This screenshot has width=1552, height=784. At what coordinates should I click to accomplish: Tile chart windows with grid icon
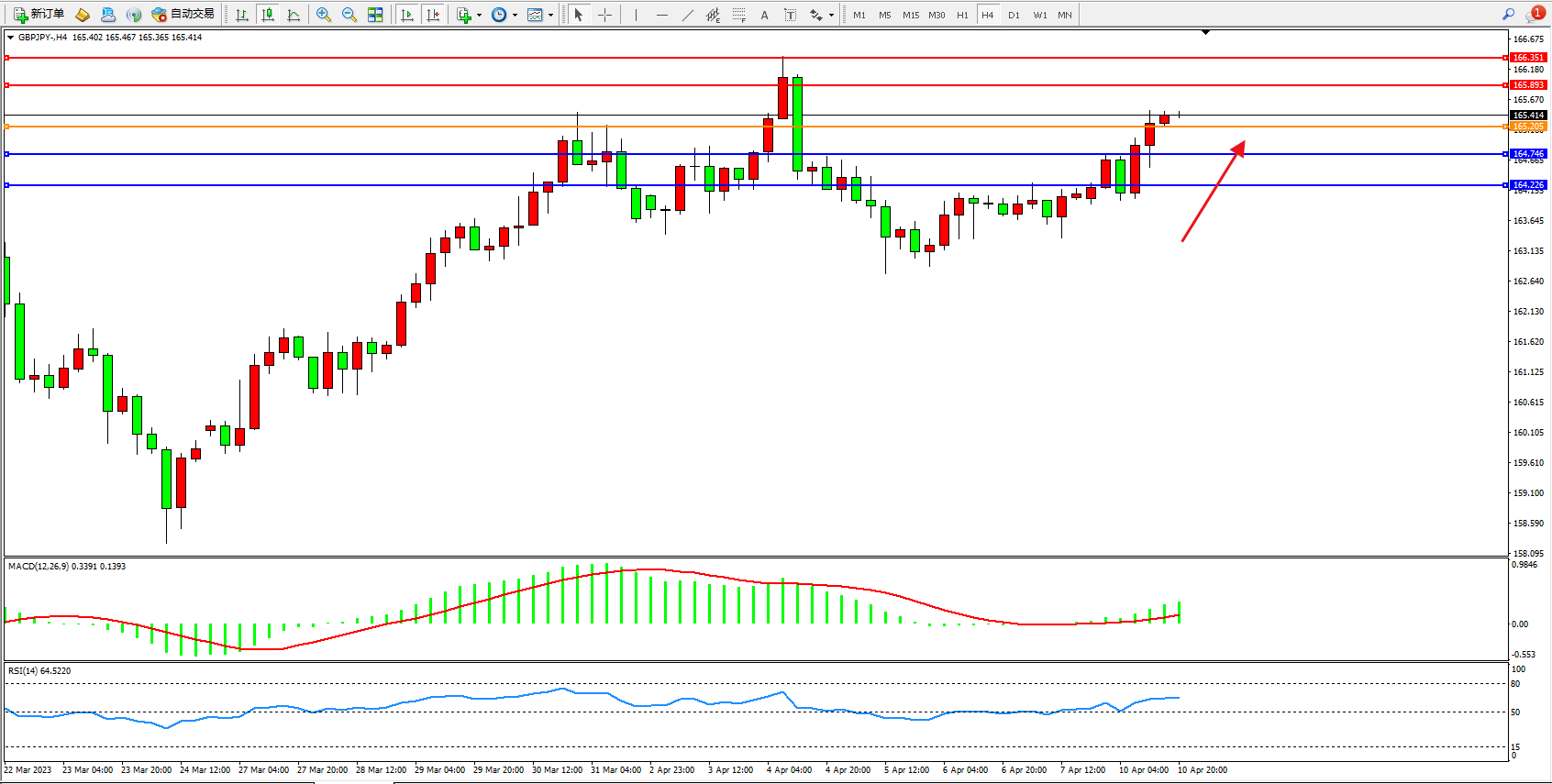pyautogui.click(x=375, y=15)
